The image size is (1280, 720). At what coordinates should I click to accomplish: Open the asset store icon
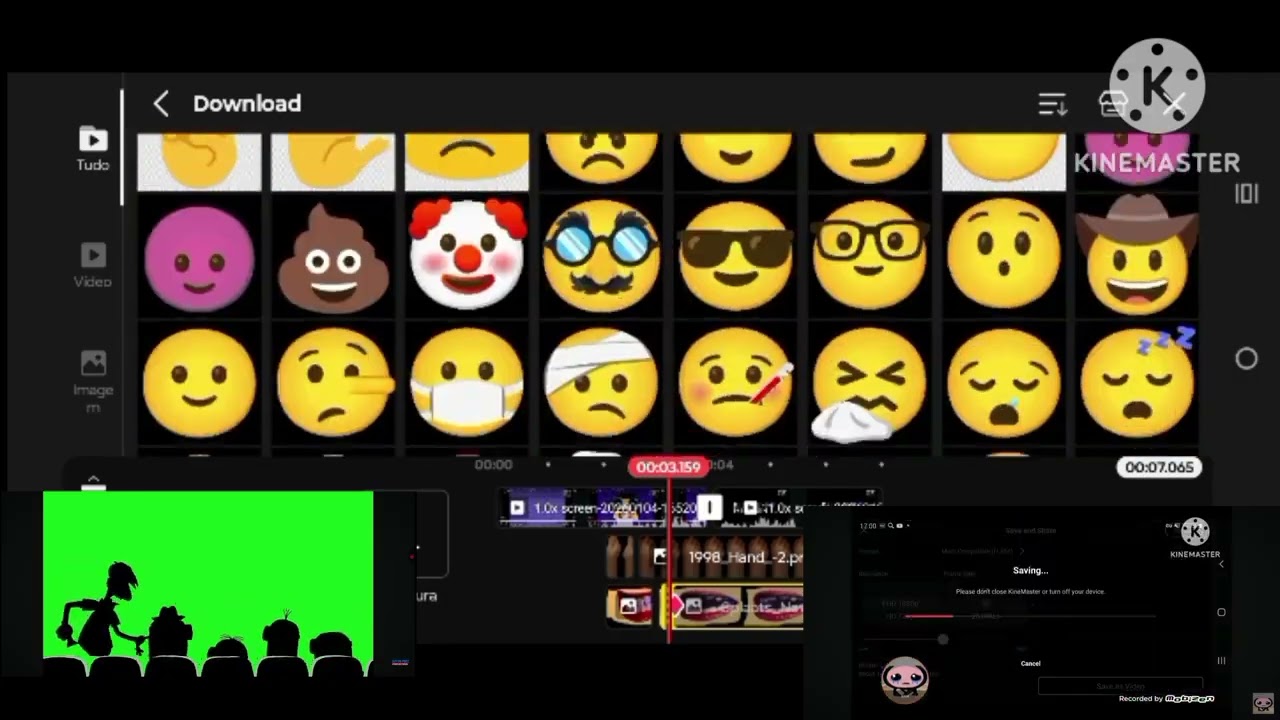click(x=1113, y=104)
